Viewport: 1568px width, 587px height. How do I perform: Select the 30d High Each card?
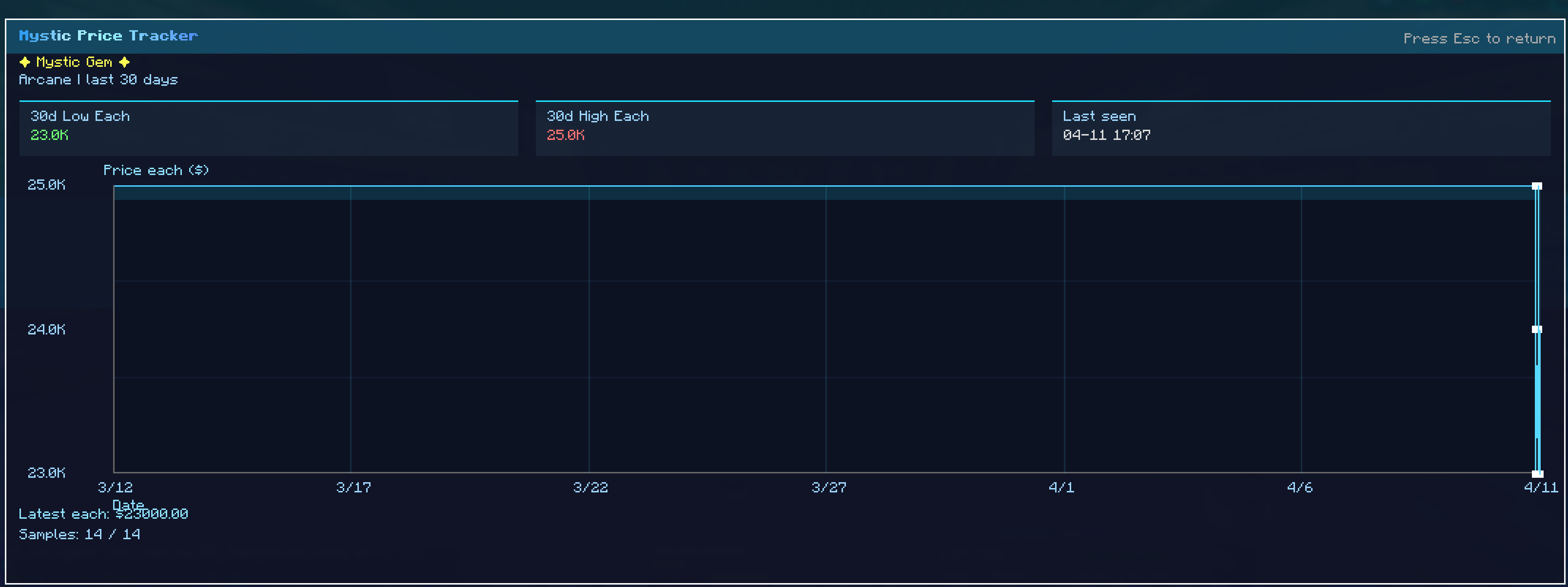coord(784,128)
